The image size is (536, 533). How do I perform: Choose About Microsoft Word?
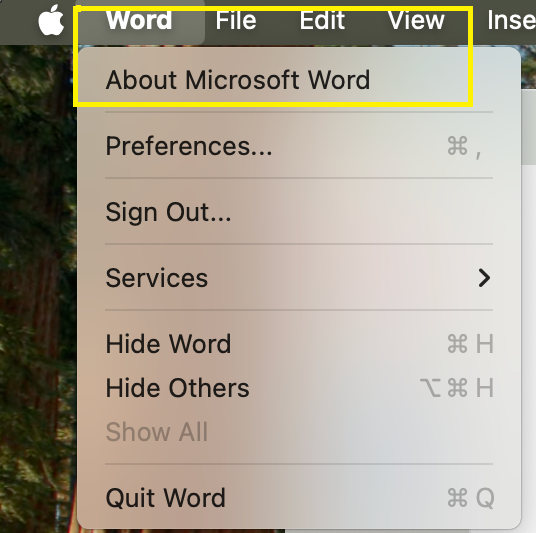[x=299, y=80]
